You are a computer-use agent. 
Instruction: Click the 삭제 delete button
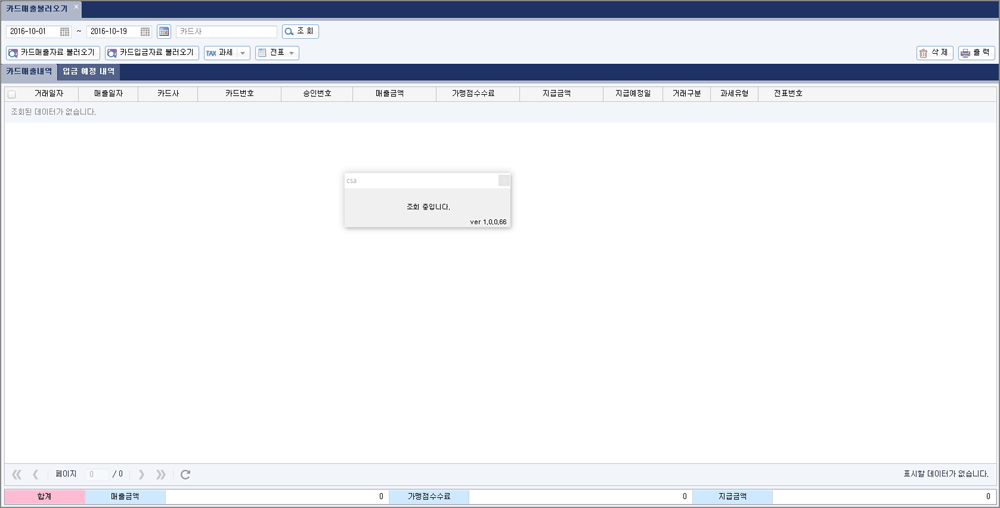tap(935, 53)
